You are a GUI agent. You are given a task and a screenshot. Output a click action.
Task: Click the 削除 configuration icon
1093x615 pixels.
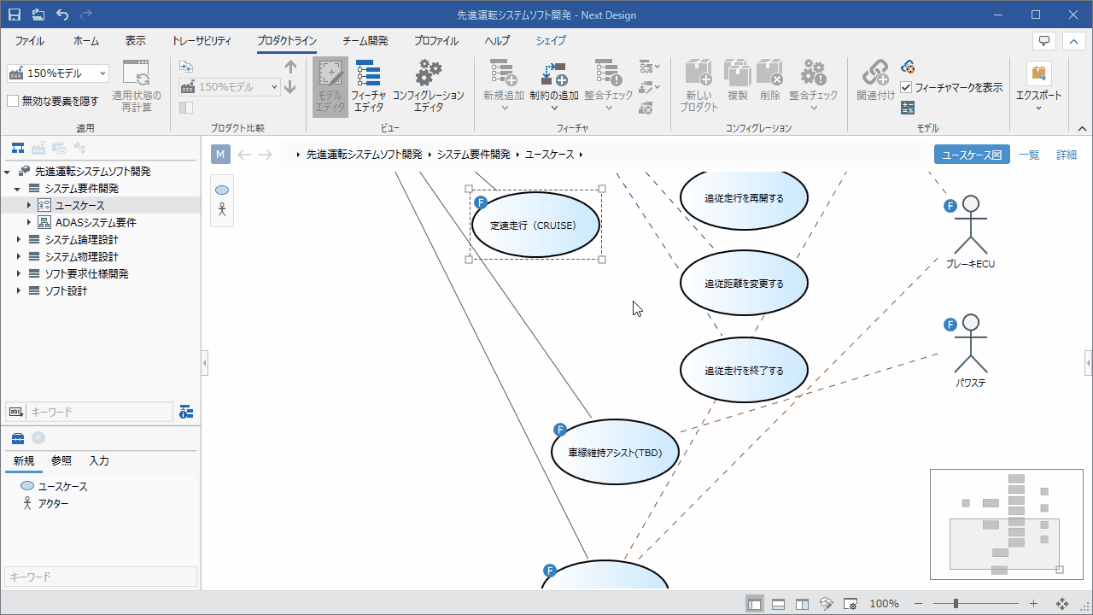pos(770,81)
